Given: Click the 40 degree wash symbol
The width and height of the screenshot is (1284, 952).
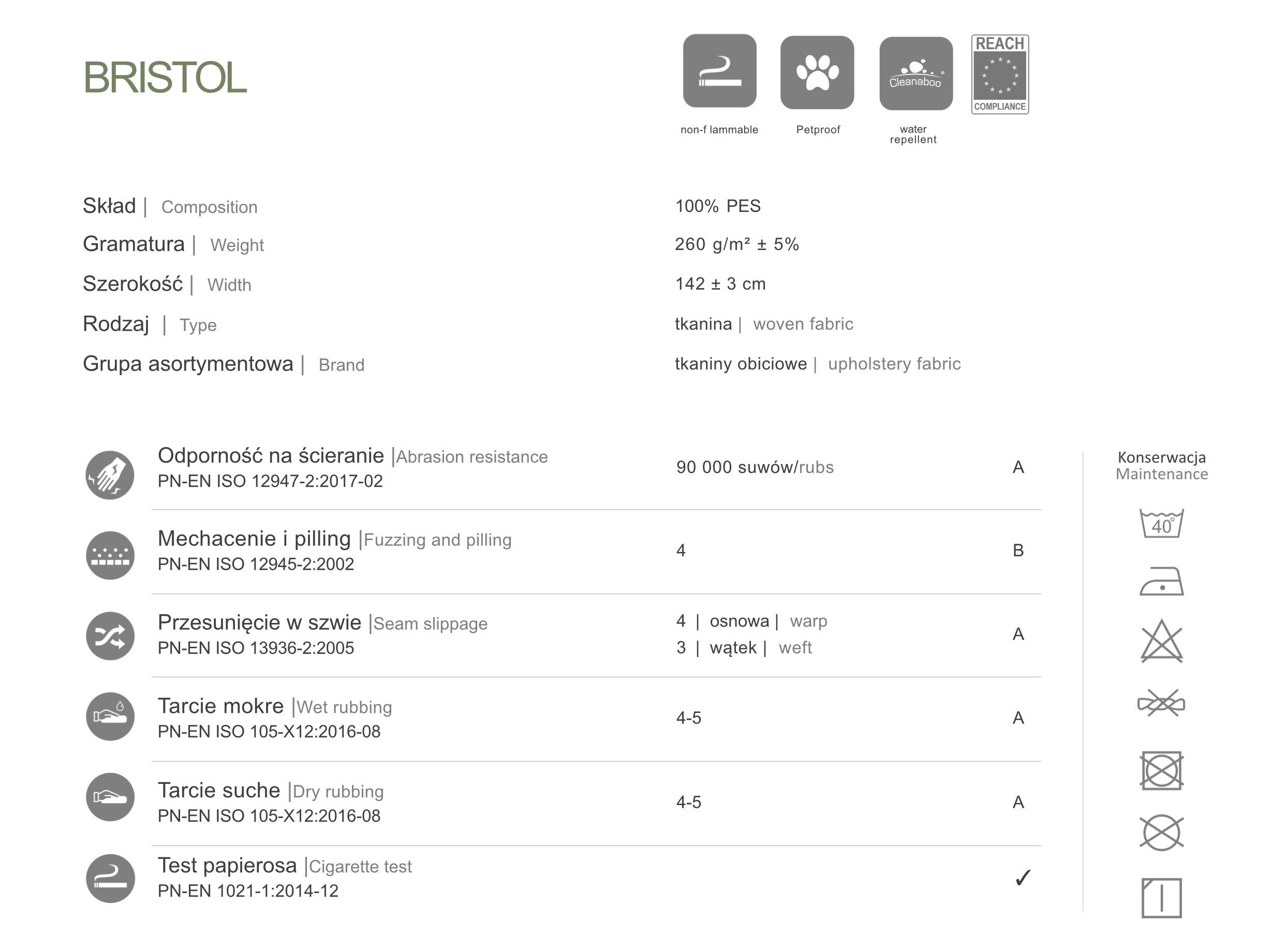Looking at the screenshot, I should 1162,523.
